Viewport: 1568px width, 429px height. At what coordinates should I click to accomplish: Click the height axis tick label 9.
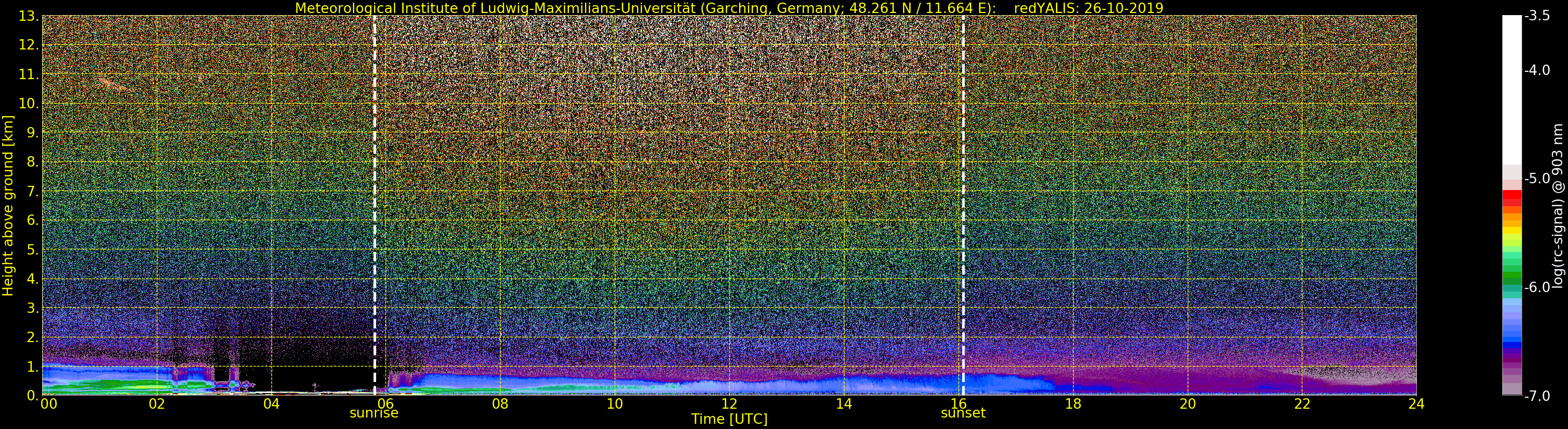pyautogui.click(x=32, y=133)
